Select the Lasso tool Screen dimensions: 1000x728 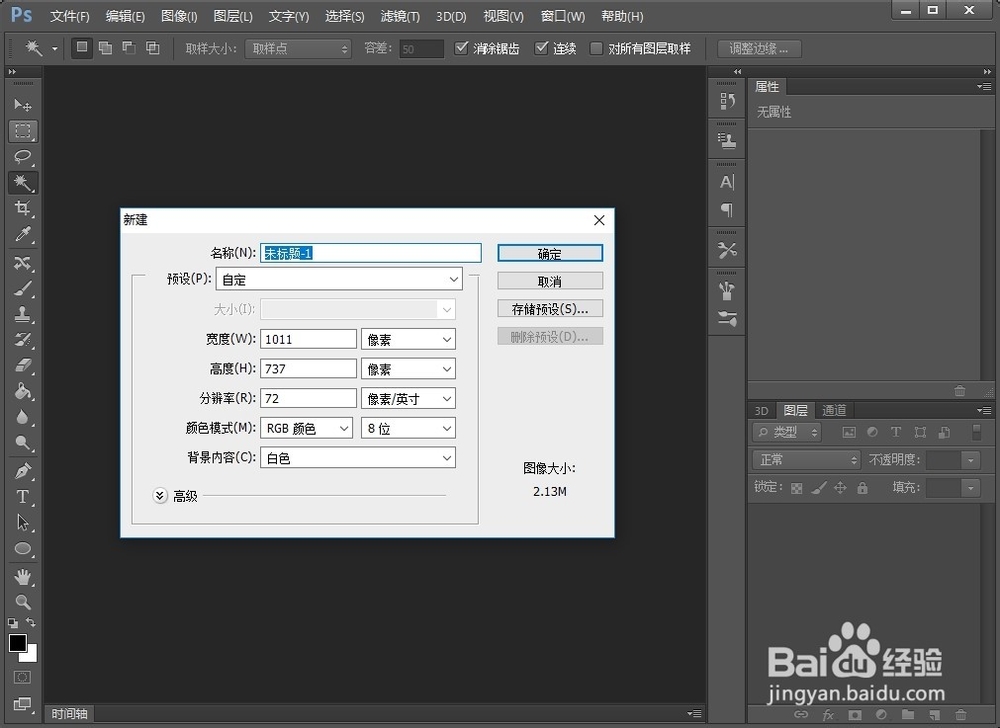[23, 157]
